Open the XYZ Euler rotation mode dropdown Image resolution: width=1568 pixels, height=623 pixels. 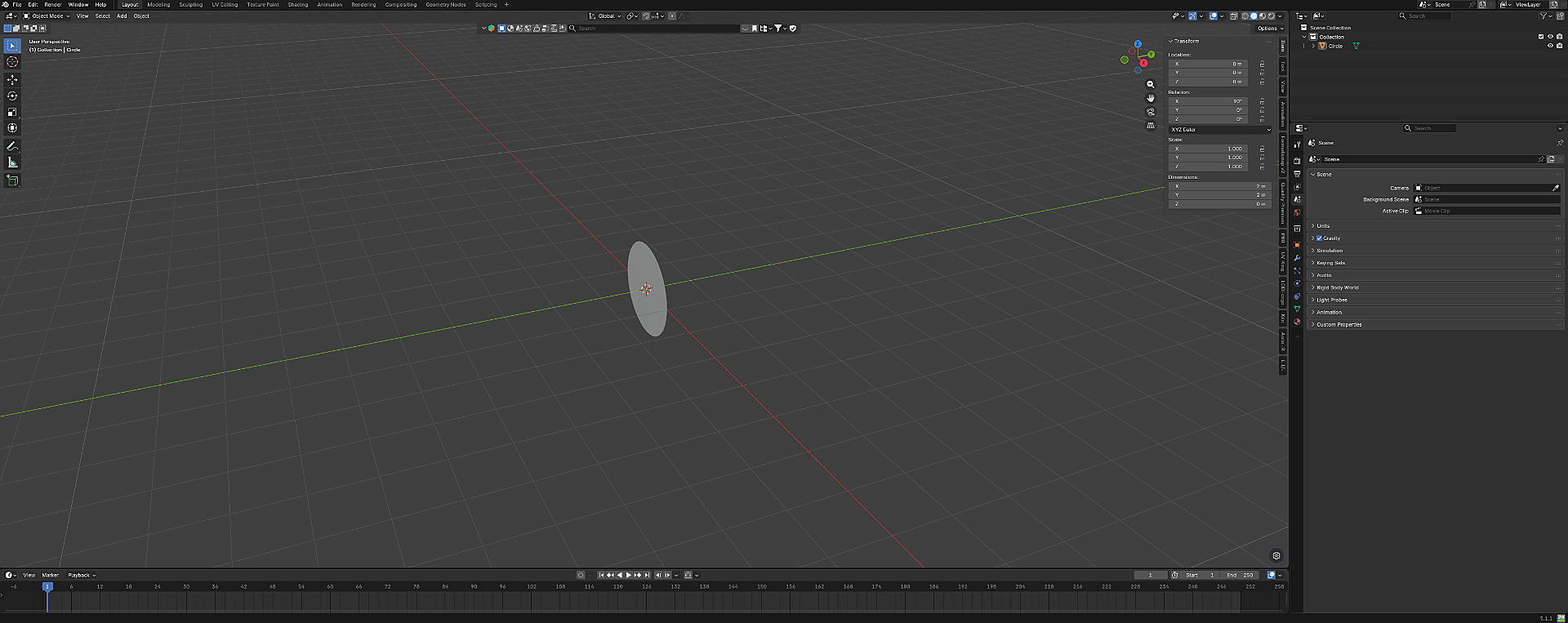click(1220, 130)
